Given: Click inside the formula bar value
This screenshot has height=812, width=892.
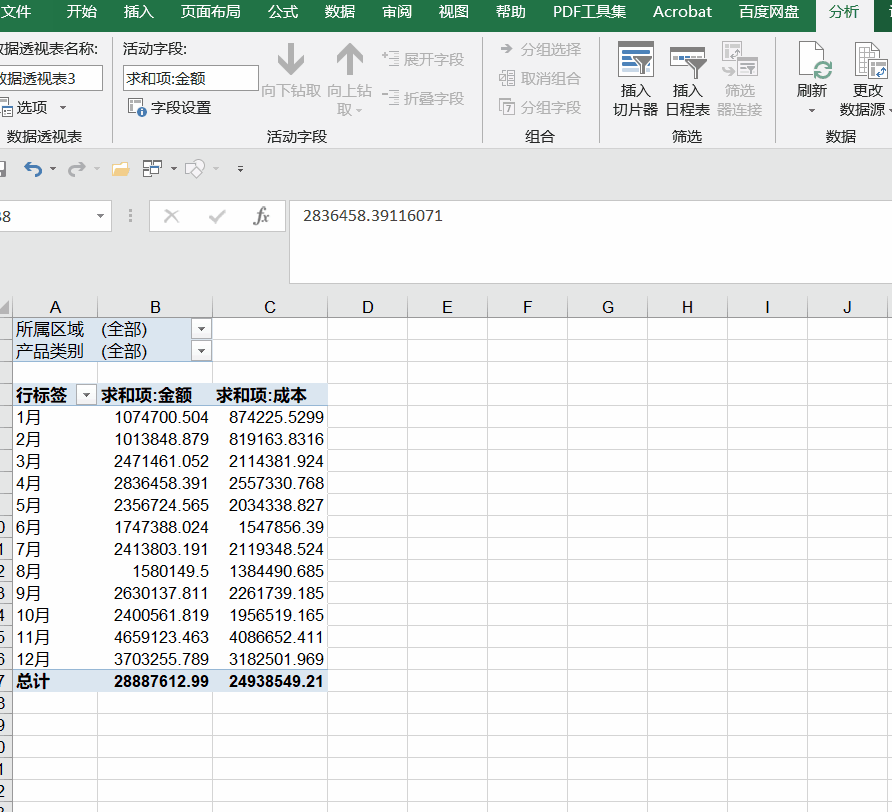Looking at the screenshot, I should (x=373, y=216).
